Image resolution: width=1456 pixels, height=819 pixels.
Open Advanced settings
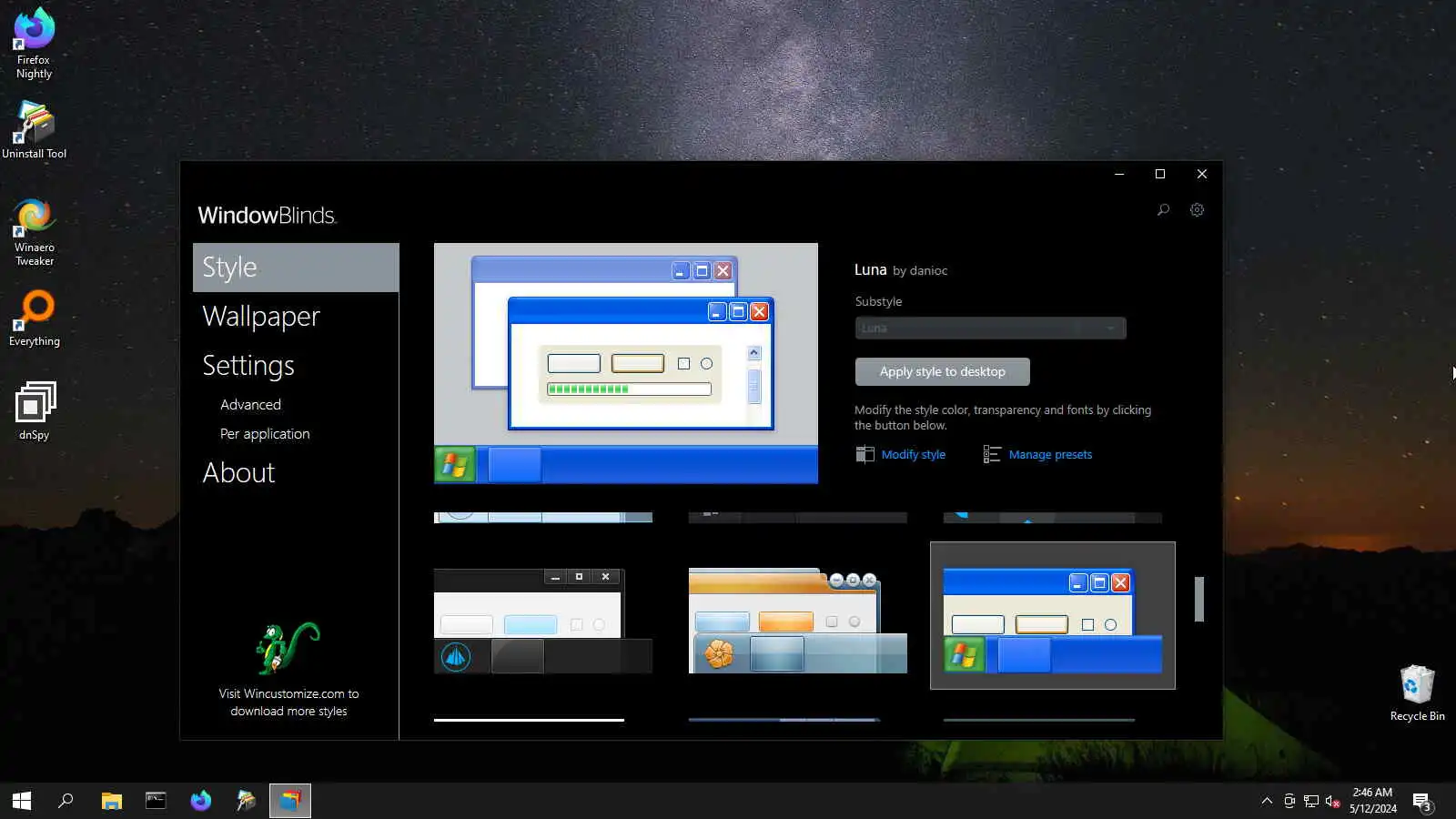pos(250,405)
